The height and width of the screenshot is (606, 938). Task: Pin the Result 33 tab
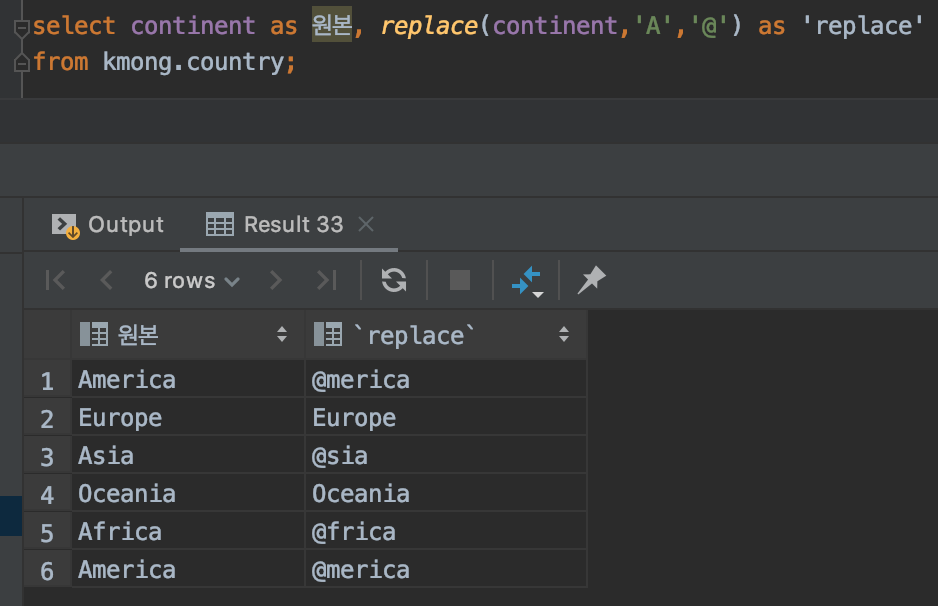point(591,281)
